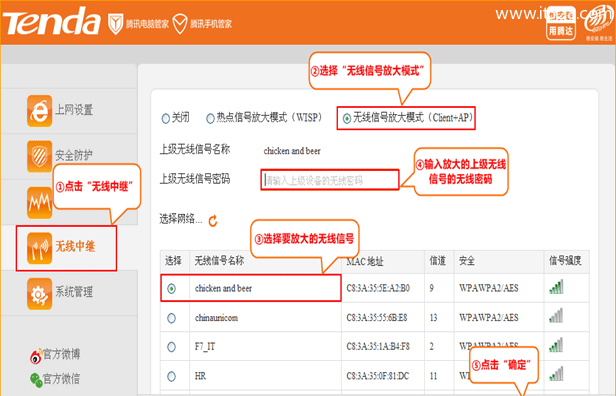This screenshot has height=396, width=616.
Task: Click channel 9 cell
Action: point(431,288)
